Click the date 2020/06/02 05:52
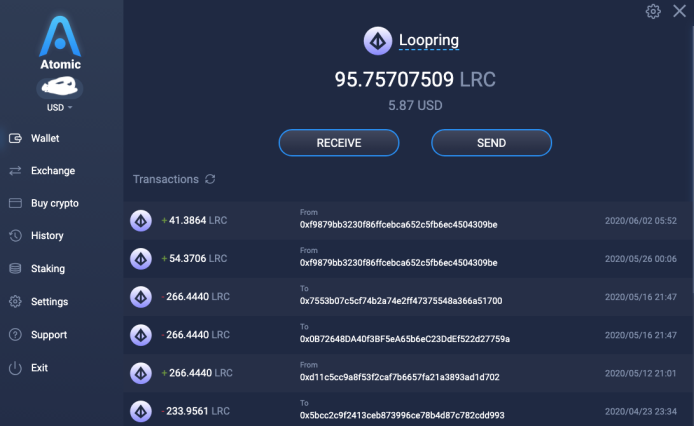 640,221
